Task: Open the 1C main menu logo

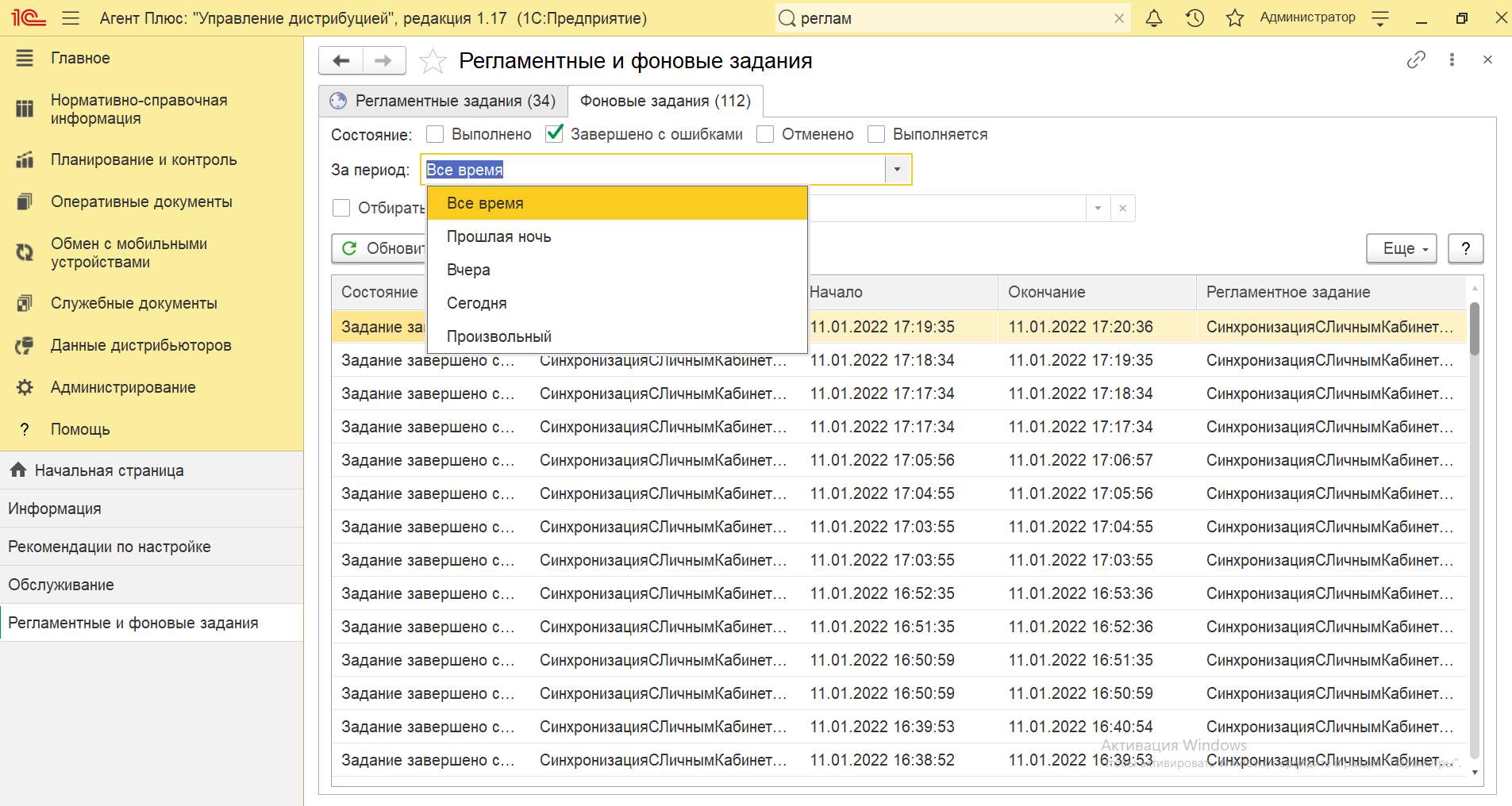Action: (29, 17)
